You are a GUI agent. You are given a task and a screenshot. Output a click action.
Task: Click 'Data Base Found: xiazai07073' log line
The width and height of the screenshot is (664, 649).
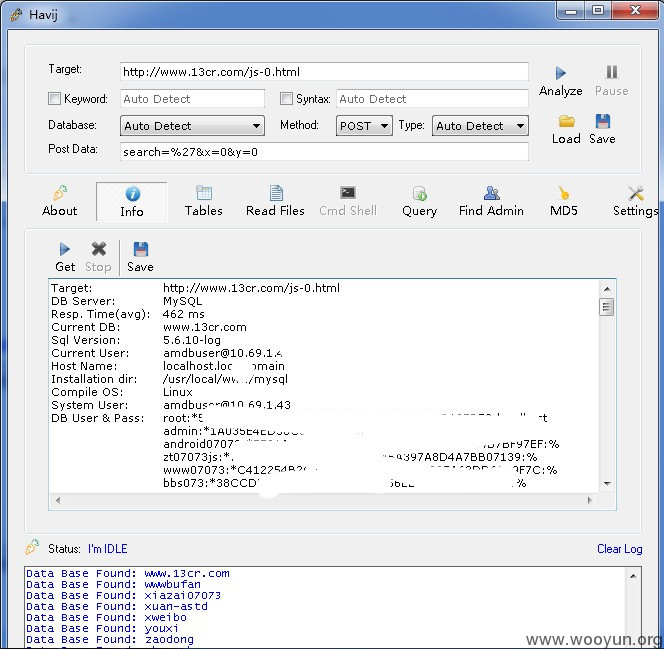pos(124,595)
